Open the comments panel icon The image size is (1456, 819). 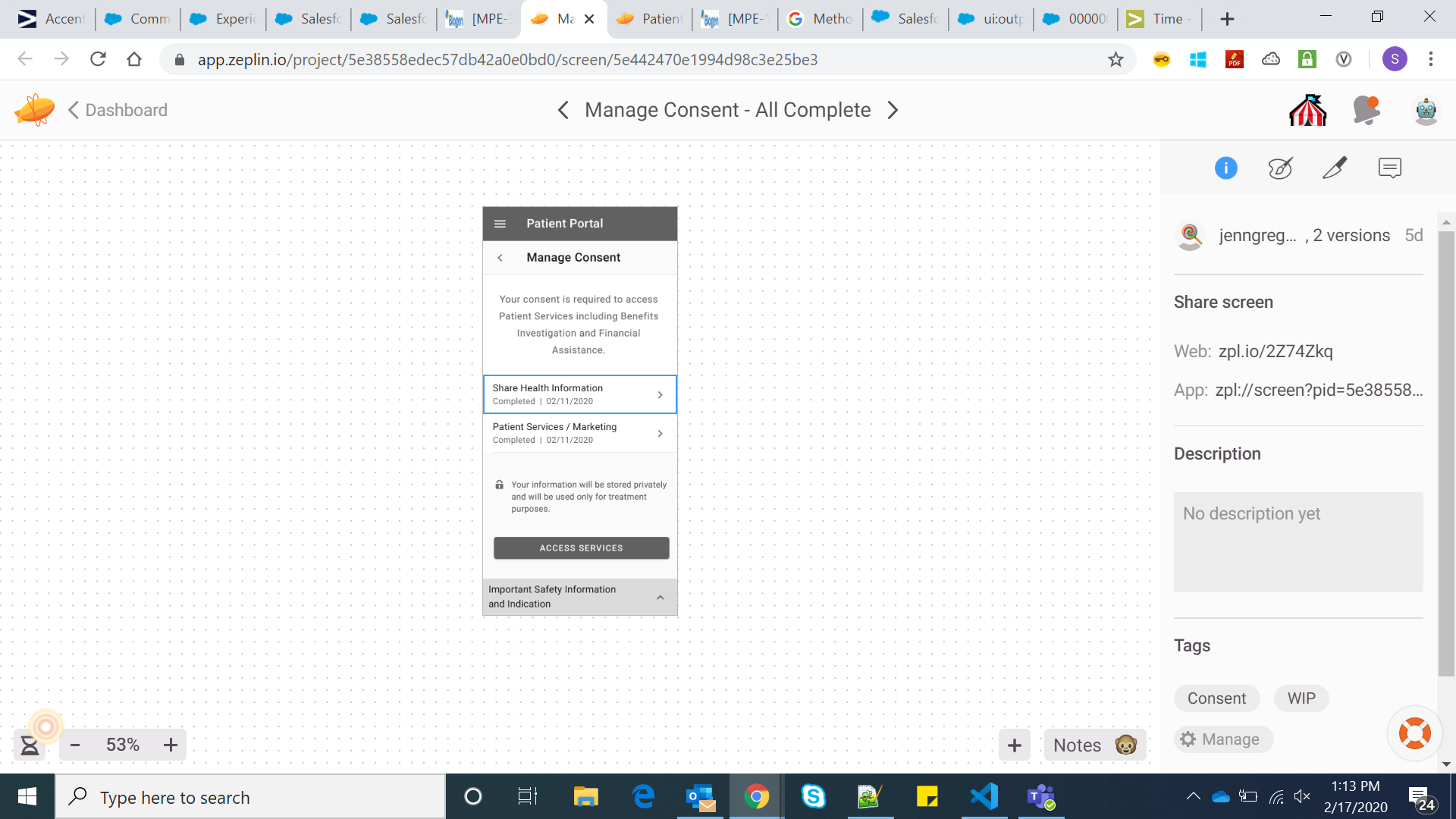[x=1389, y=168]
